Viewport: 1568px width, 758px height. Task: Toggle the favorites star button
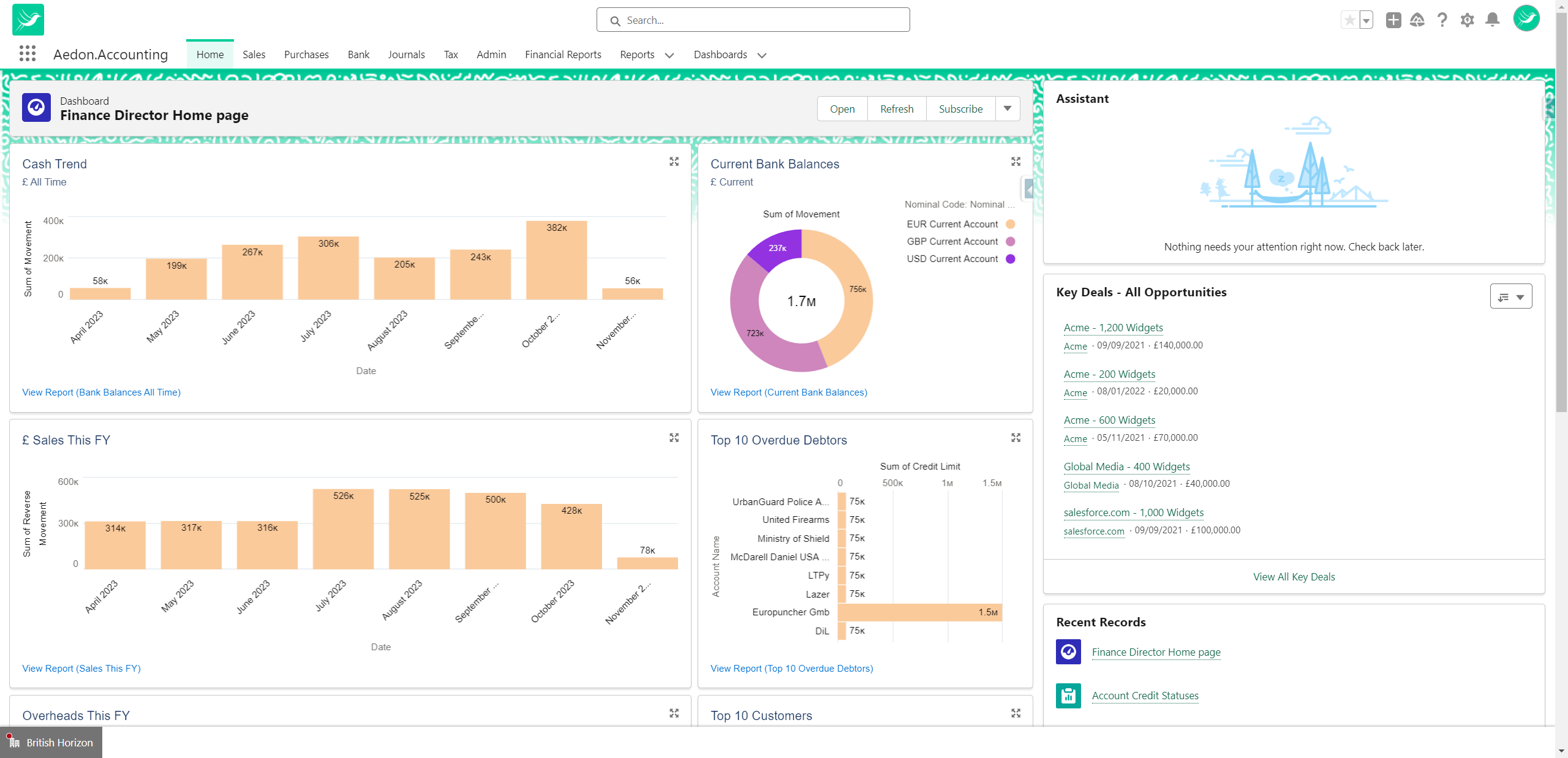(1349, 20)
